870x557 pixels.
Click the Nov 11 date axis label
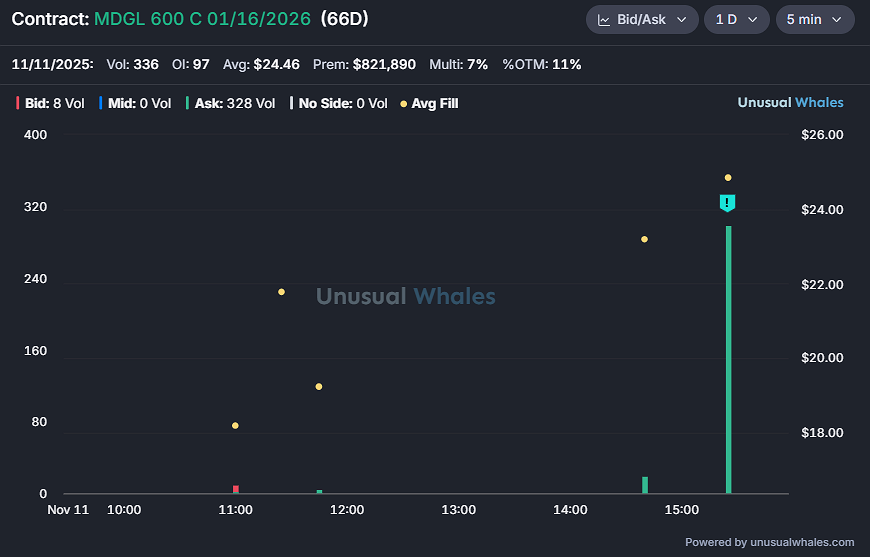coord(68,510)
